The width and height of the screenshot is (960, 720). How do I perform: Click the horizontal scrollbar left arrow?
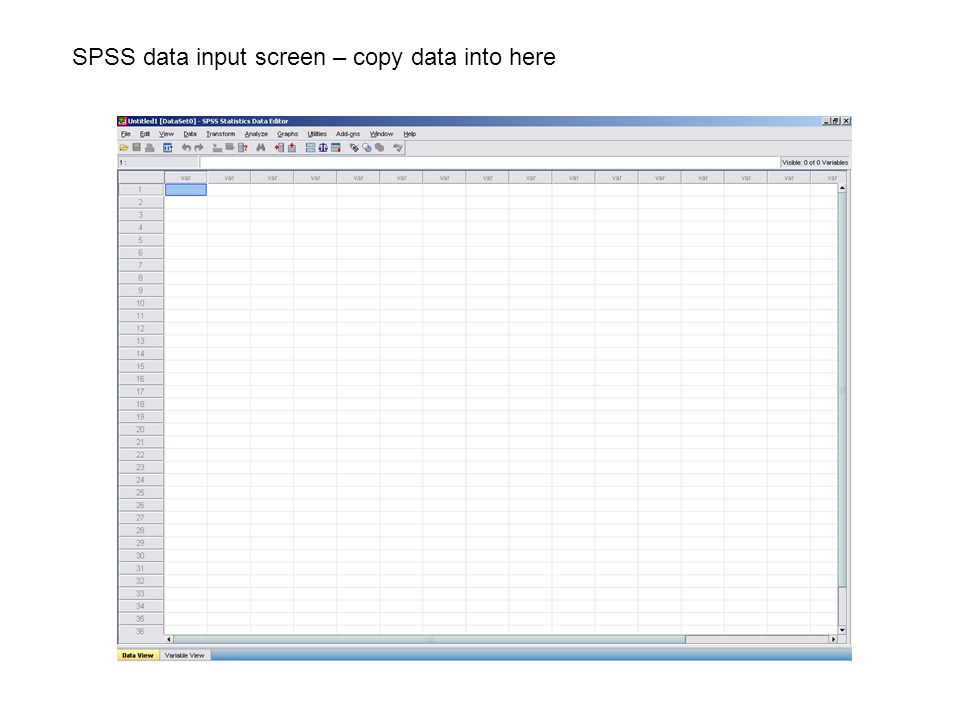point(169,639)
